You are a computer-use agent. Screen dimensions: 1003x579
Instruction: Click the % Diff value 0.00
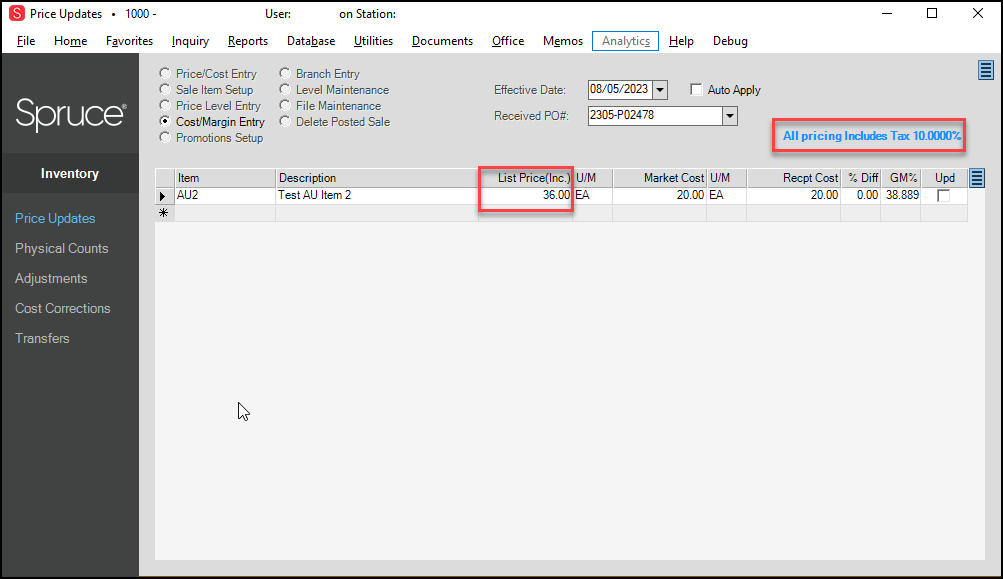(861, 195)
